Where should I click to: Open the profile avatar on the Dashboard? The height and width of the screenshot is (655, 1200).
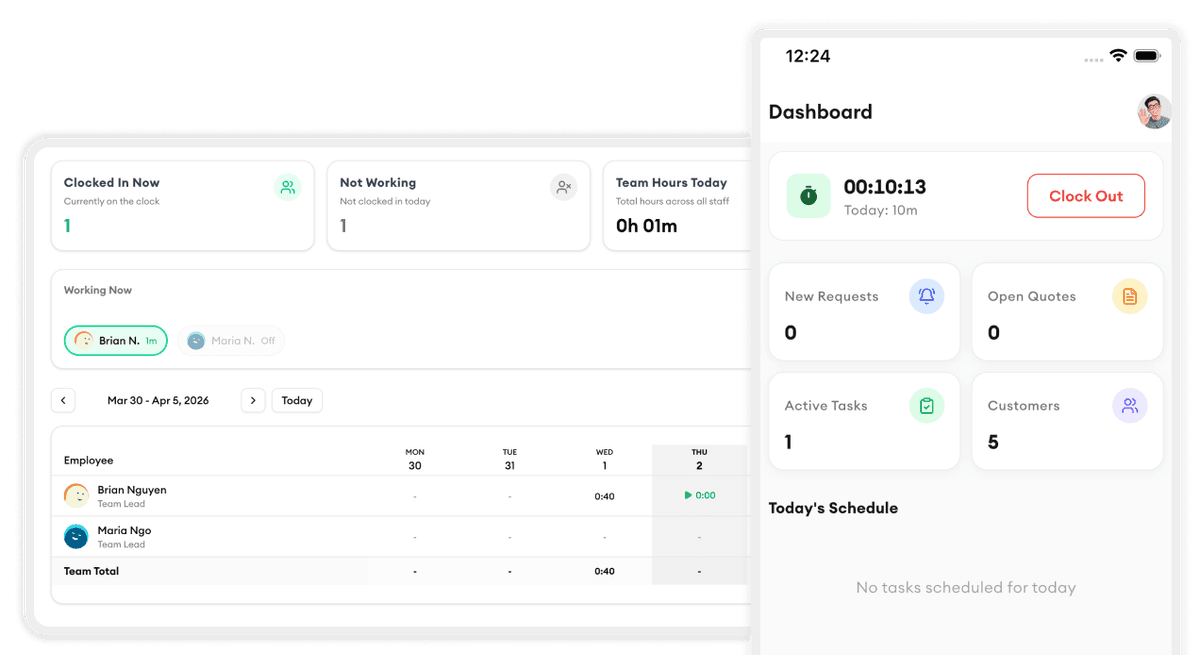[x=1154, y=112]
